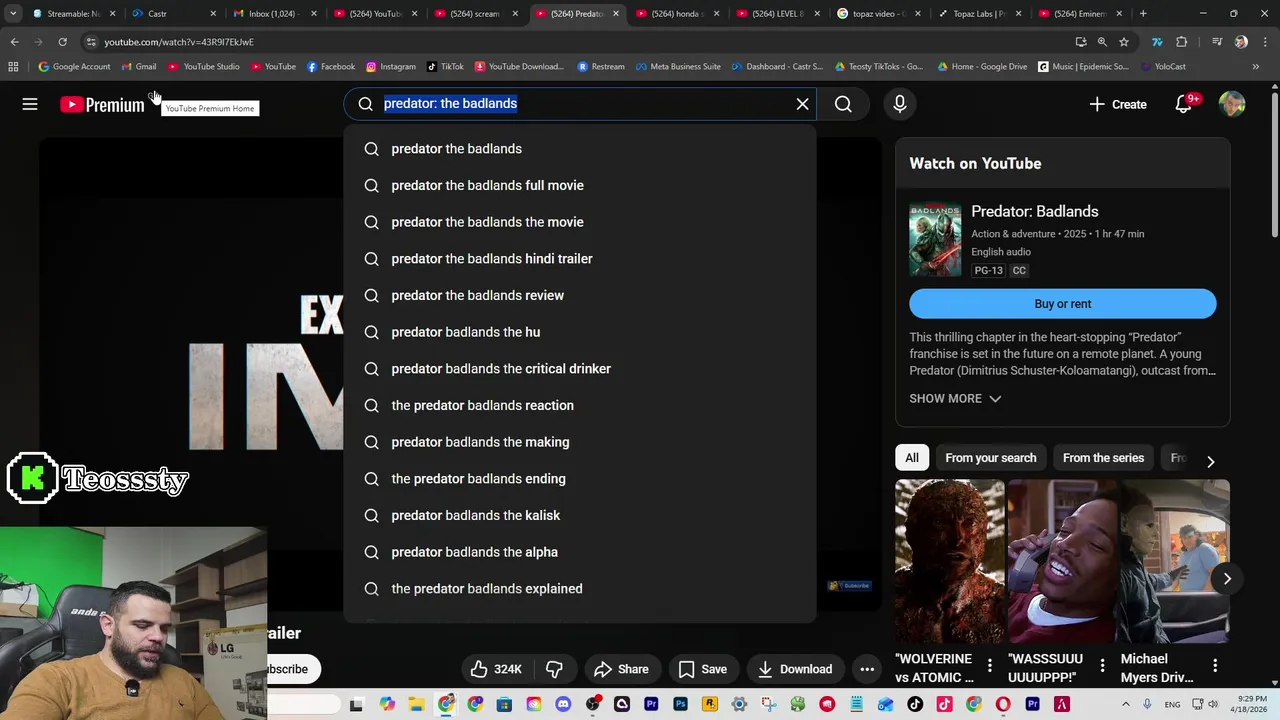Dislike the video
1280x720 pixels.
(554, 669)
